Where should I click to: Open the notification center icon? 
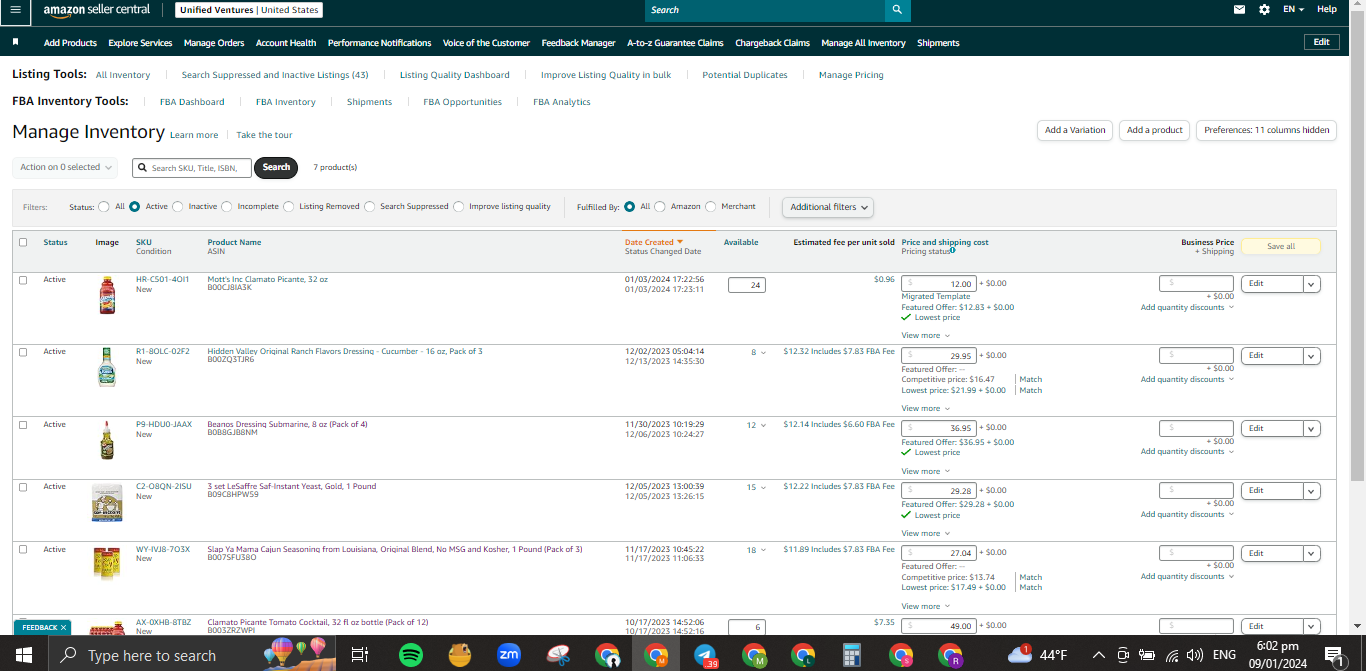coord(1334,656)
